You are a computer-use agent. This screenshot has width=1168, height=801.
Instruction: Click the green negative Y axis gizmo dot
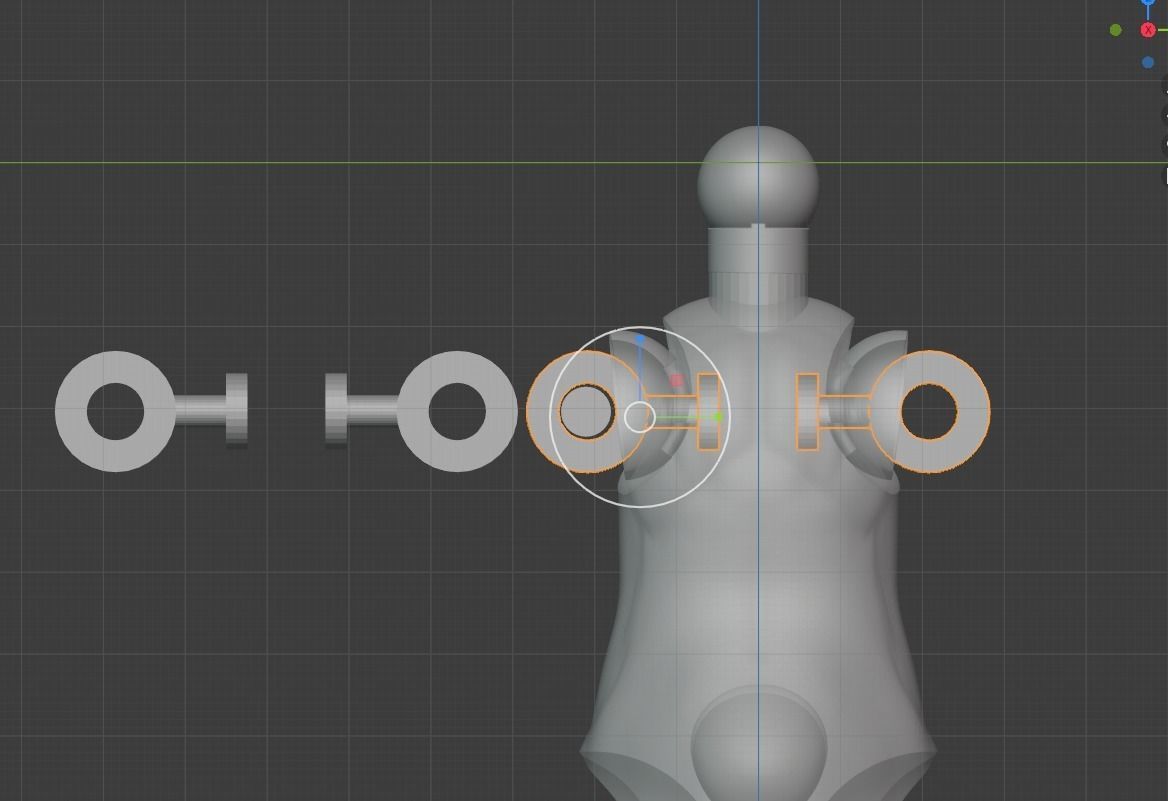(1115, 30)
